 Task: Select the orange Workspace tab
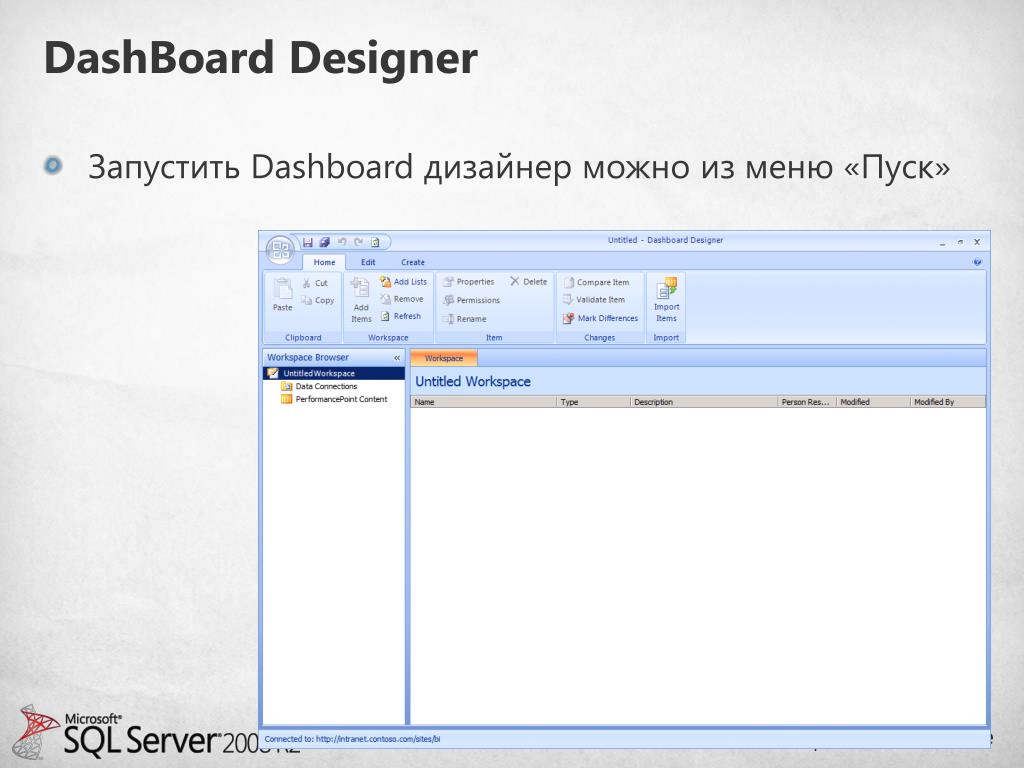tap(444, 359)
